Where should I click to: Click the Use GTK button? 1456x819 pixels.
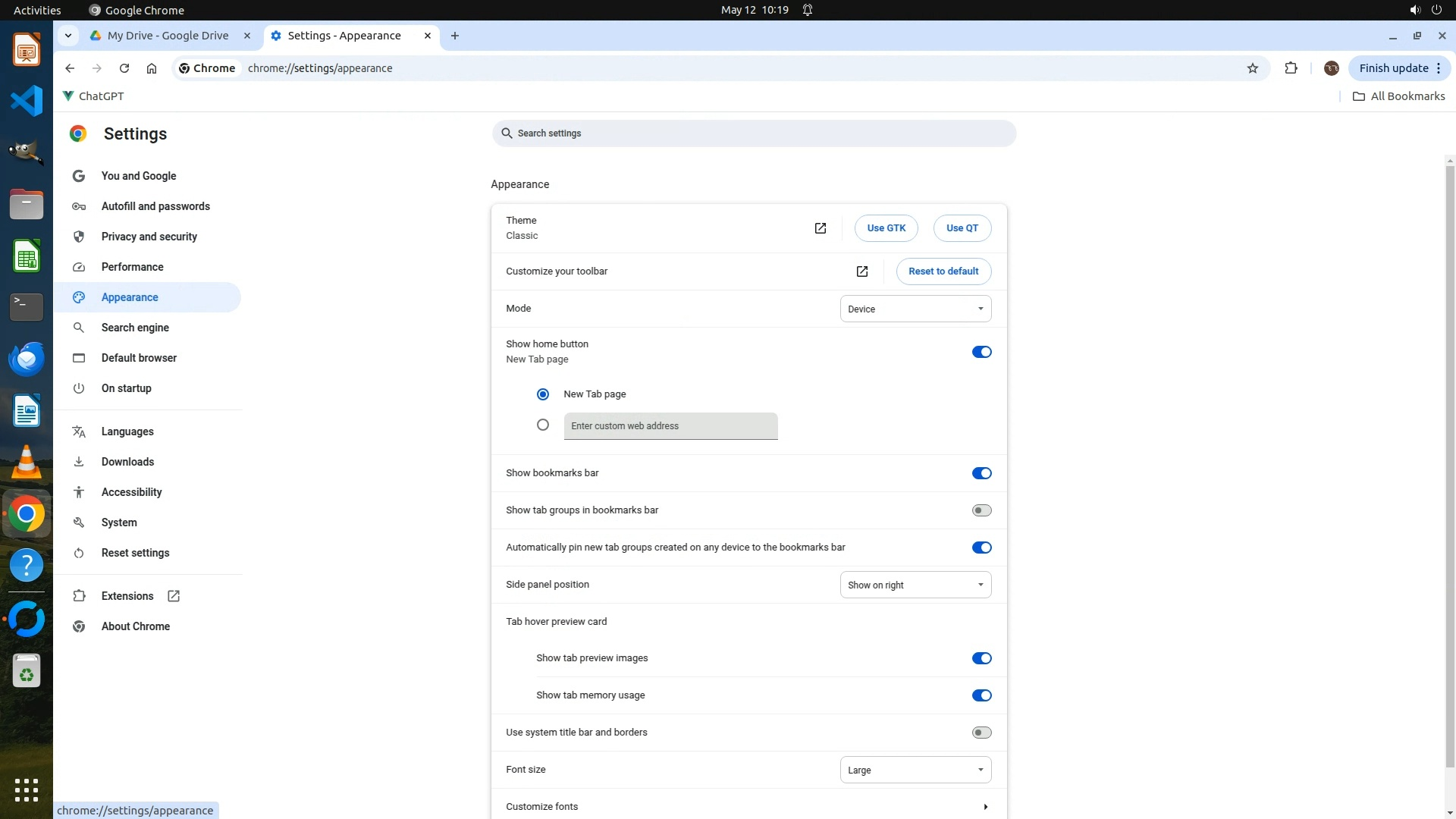click(886, 228)
